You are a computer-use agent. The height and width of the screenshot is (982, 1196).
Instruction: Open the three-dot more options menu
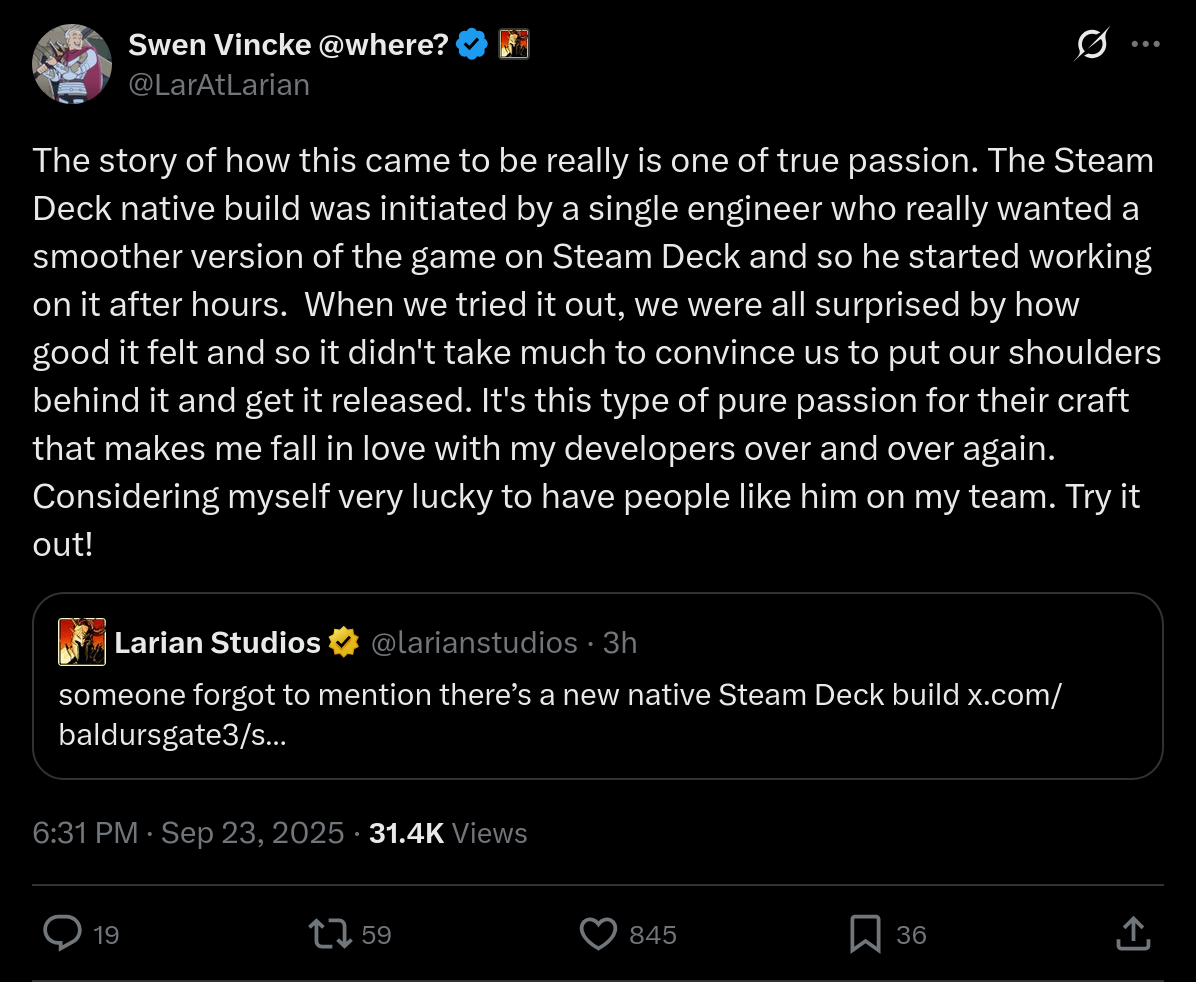point(1145,44)
